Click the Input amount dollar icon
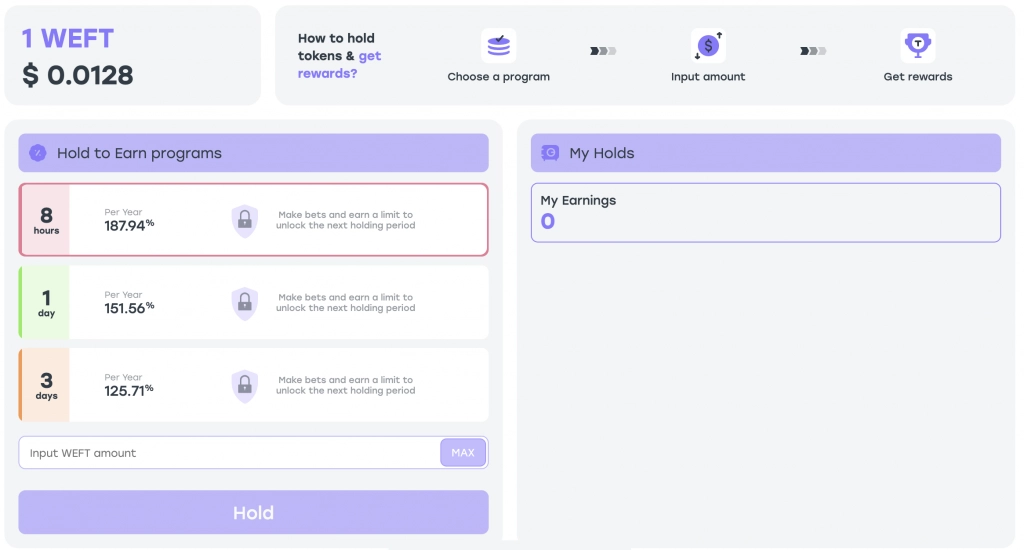 (708, 46)
